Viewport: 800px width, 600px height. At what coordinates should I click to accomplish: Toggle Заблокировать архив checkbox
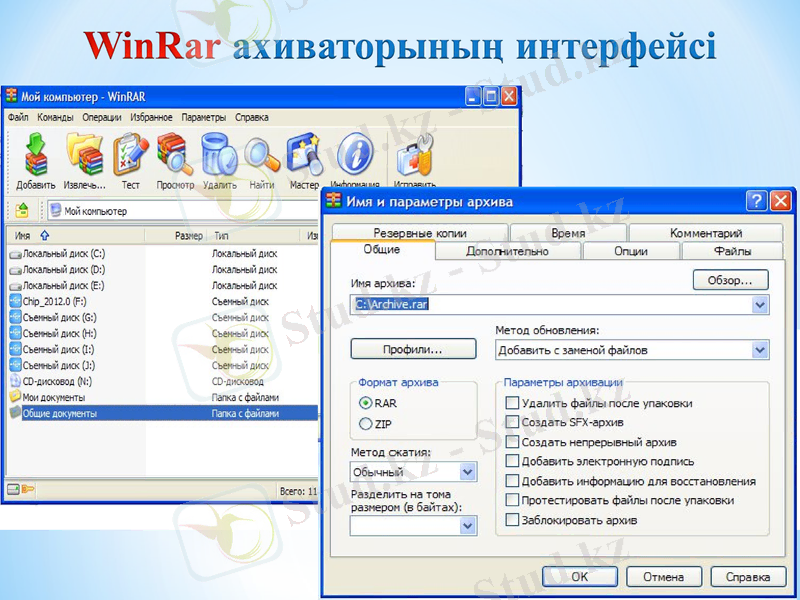coord(513,519)
